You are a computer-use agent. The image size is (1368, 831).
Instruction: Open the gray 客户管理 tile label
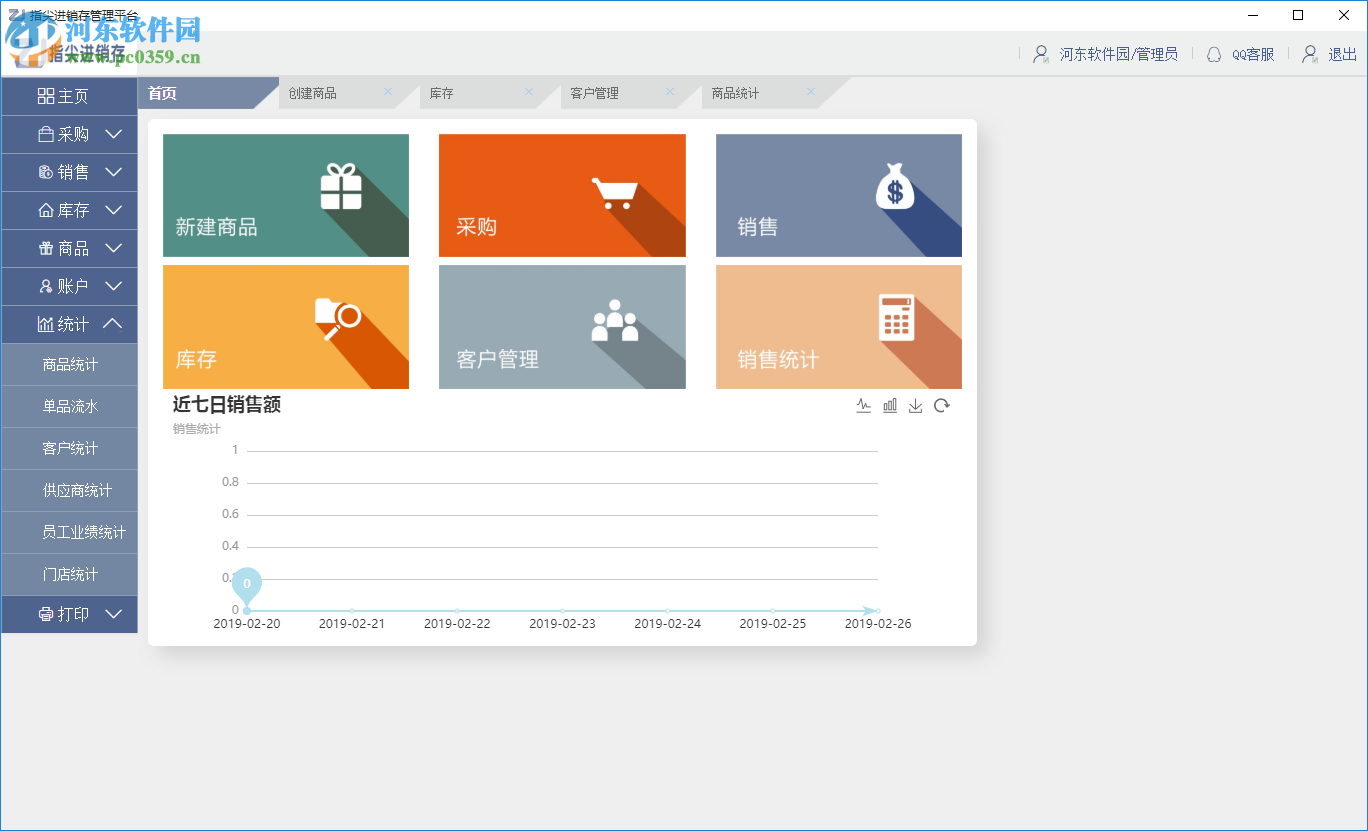497,359
